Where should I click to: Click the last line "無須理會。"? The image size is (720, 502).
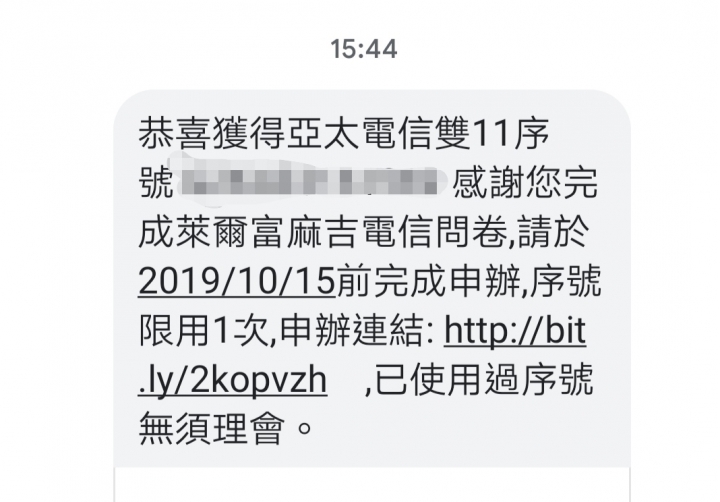pyautogui.click(x=226, y=429)
